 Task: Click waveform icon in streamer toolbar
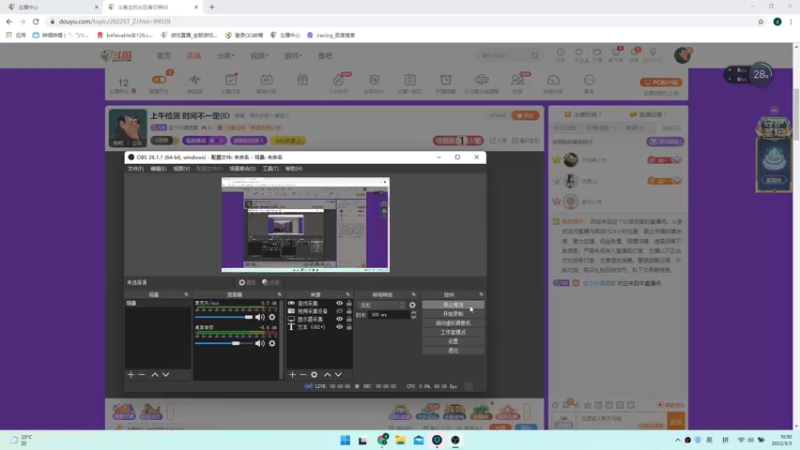(195, 80)
